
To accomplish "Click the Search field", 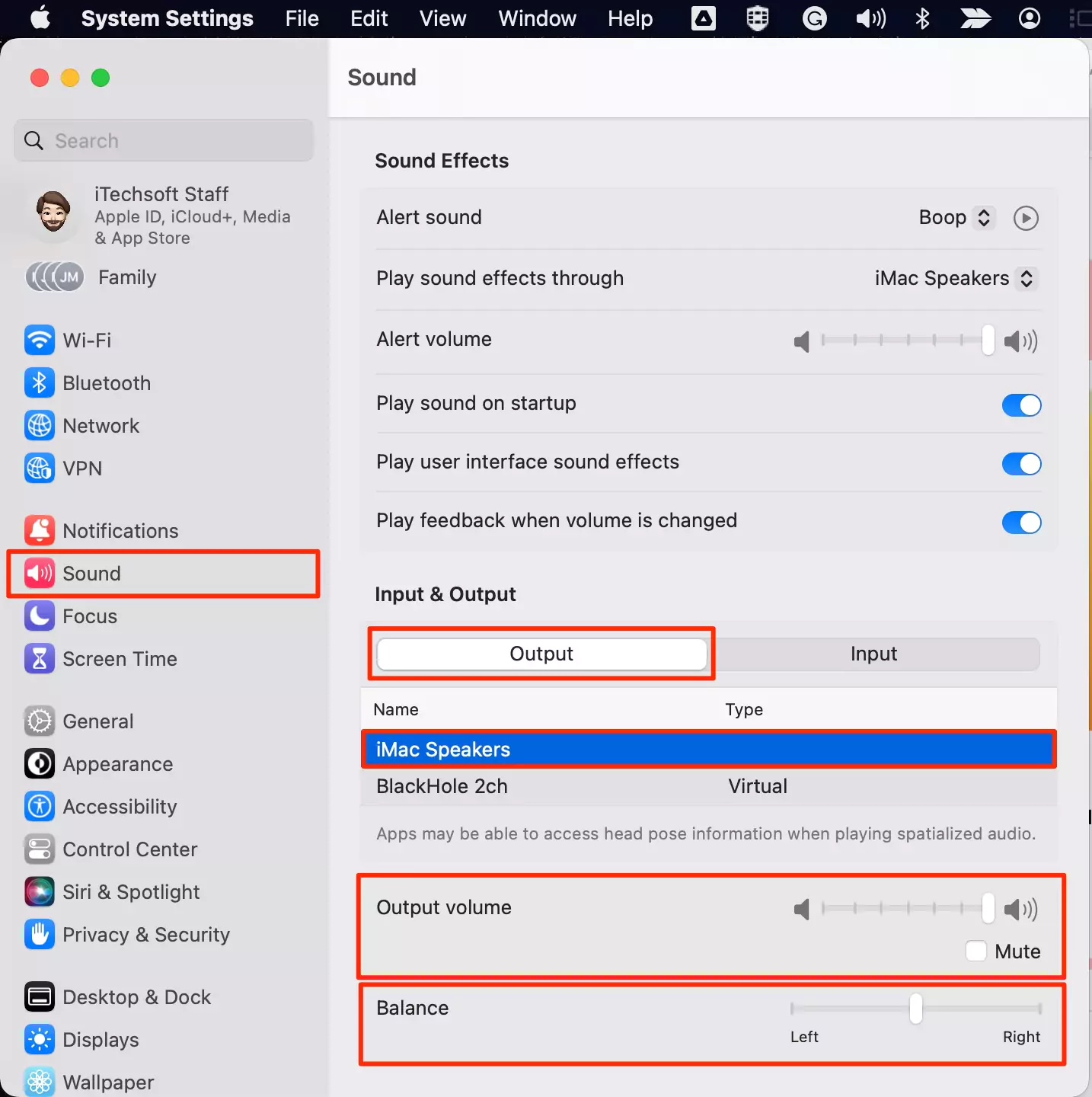I will (x=164, y=140).
